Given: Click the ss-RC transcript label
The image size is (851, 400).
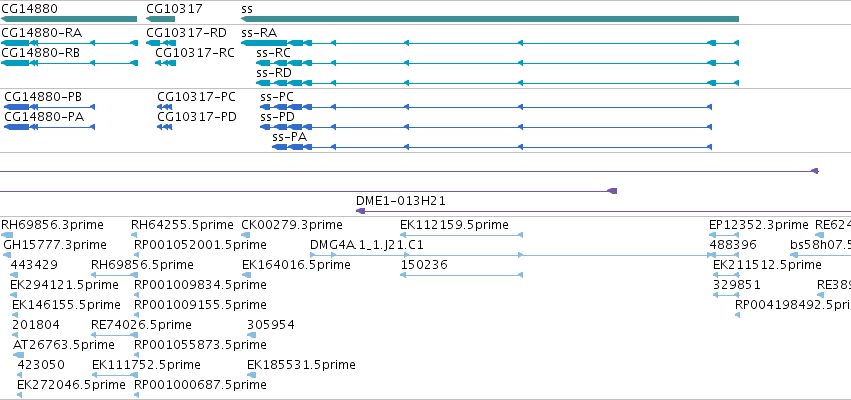Looking at the screenshot, I should click(274, 53).
